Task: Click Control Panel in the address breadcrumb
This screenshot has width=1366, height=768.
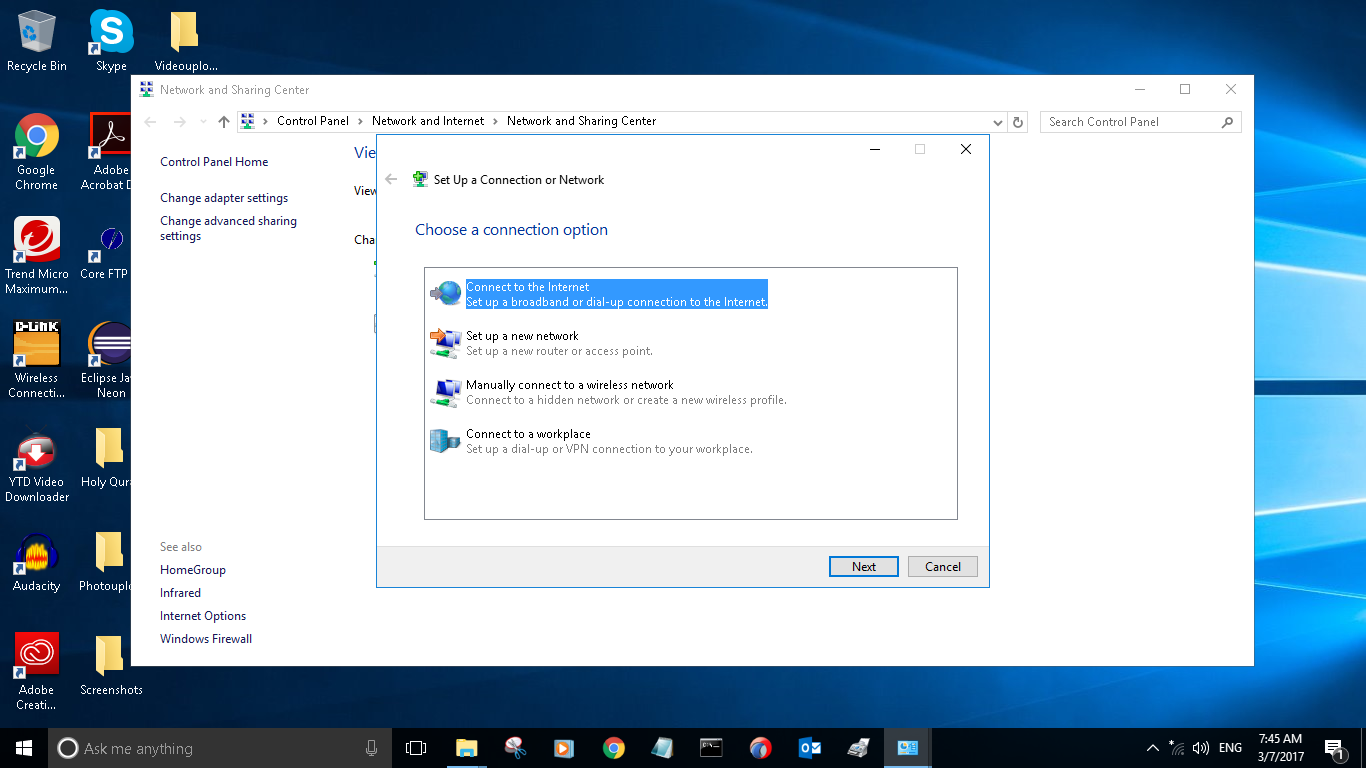Action: tap(313, 121)
